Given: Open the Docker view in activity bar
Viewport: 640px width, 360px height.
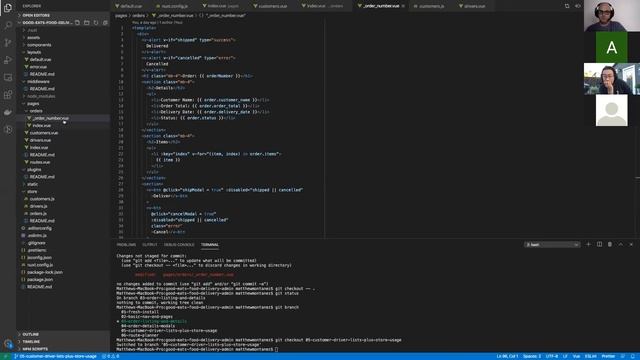Looking at the screenshot, I should click(8, 112).
